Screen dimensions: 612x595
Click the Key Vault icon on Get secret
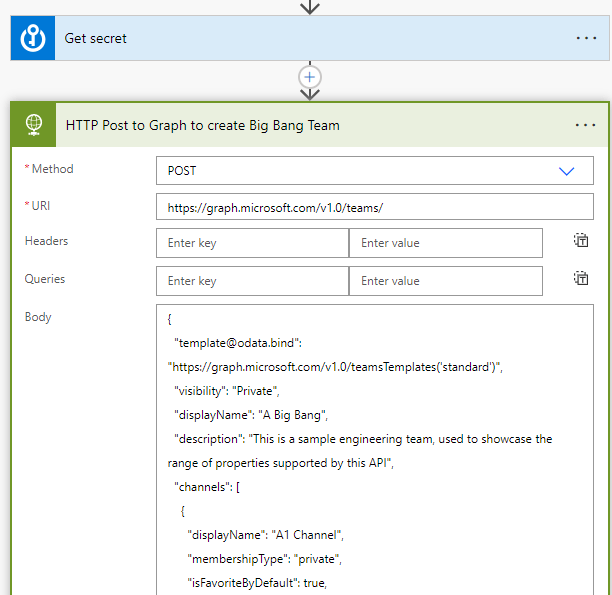(x=32, y=38)
